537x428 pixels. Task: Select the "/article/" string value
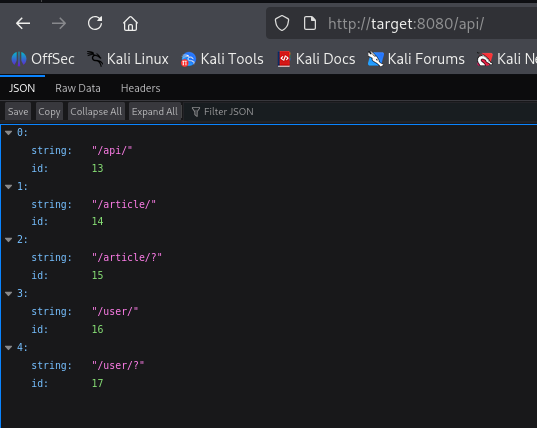[x=124, y=204]
